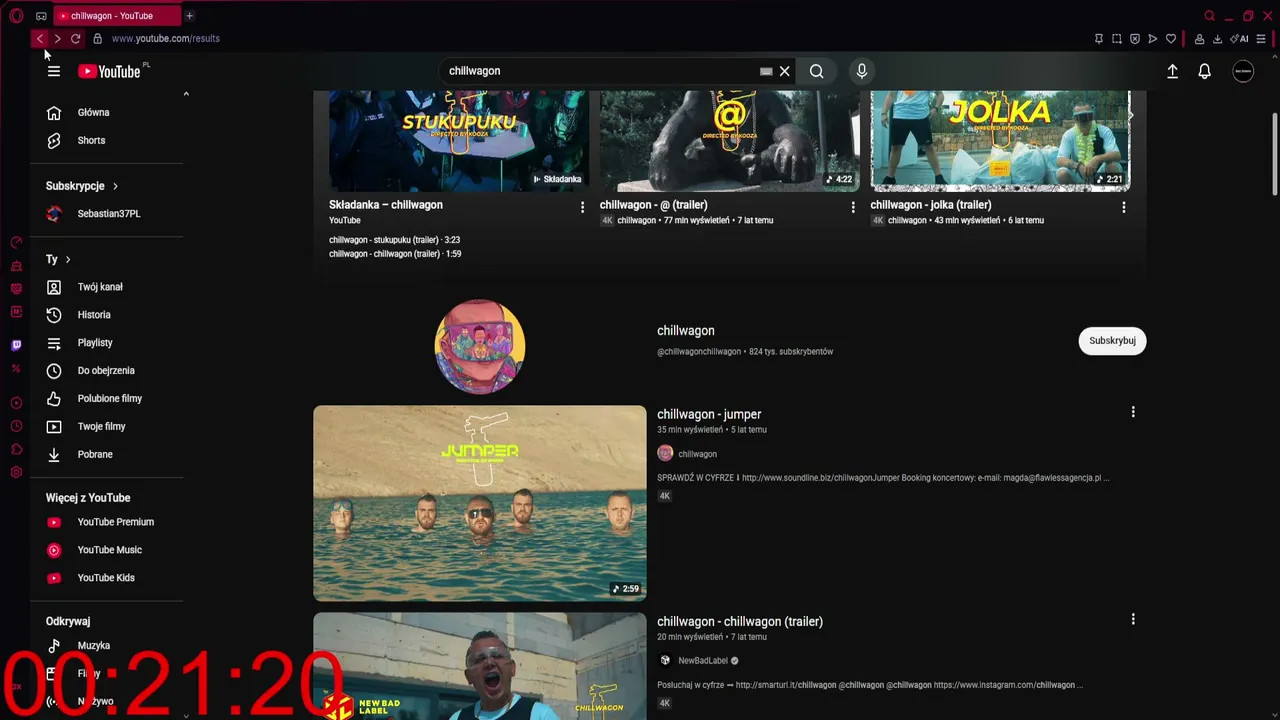Open the browser downloads icon
The width and height of the screenshot is (1280, 720).
click(1217, 39)
